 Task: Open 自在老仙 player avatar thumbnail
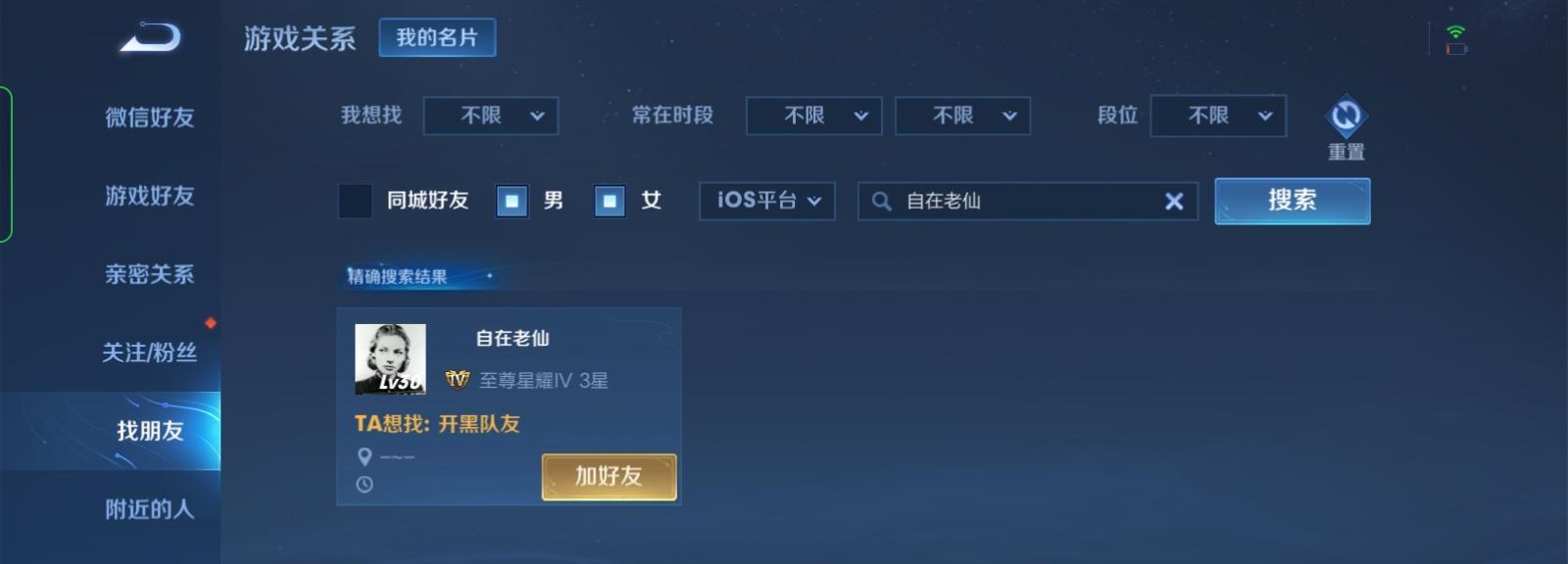click(390, 359)
